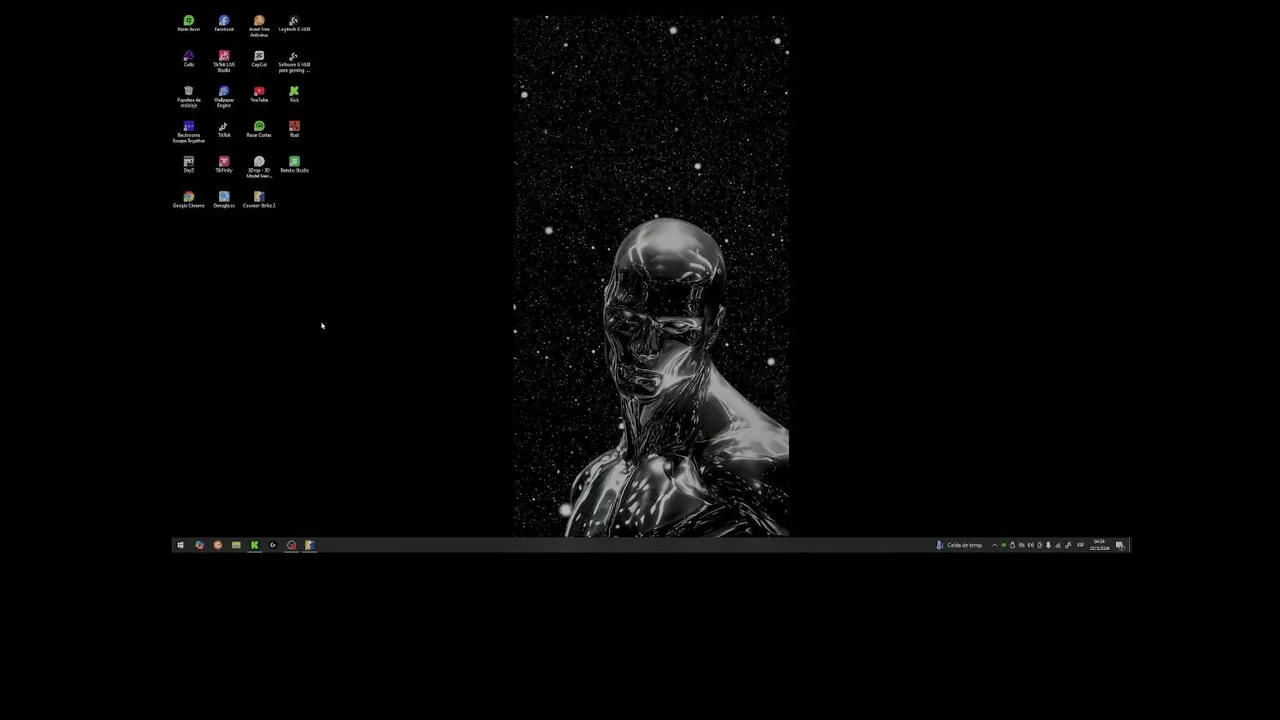Open the notification center
This screenshot has height=720, width=1280.
tap(1120, 545)
